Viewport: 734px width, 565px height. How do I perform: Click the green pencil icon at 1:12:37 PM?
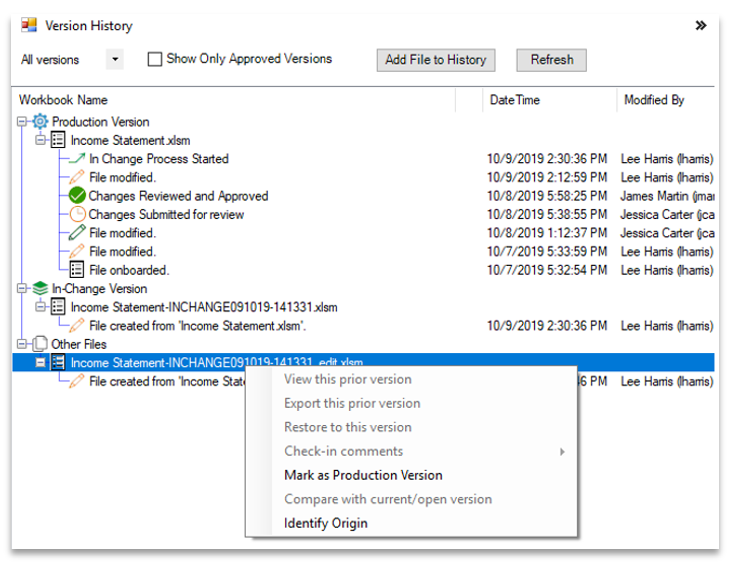coord(77,233)
